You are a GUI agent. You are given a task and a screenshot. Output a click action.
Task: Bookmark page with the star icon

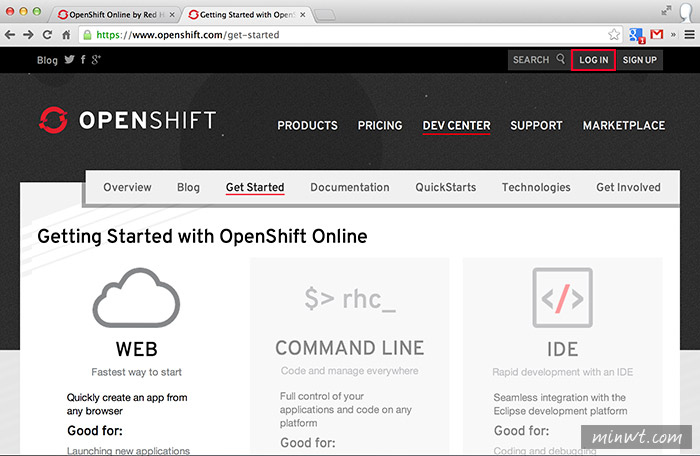click(x=614, y=34)
